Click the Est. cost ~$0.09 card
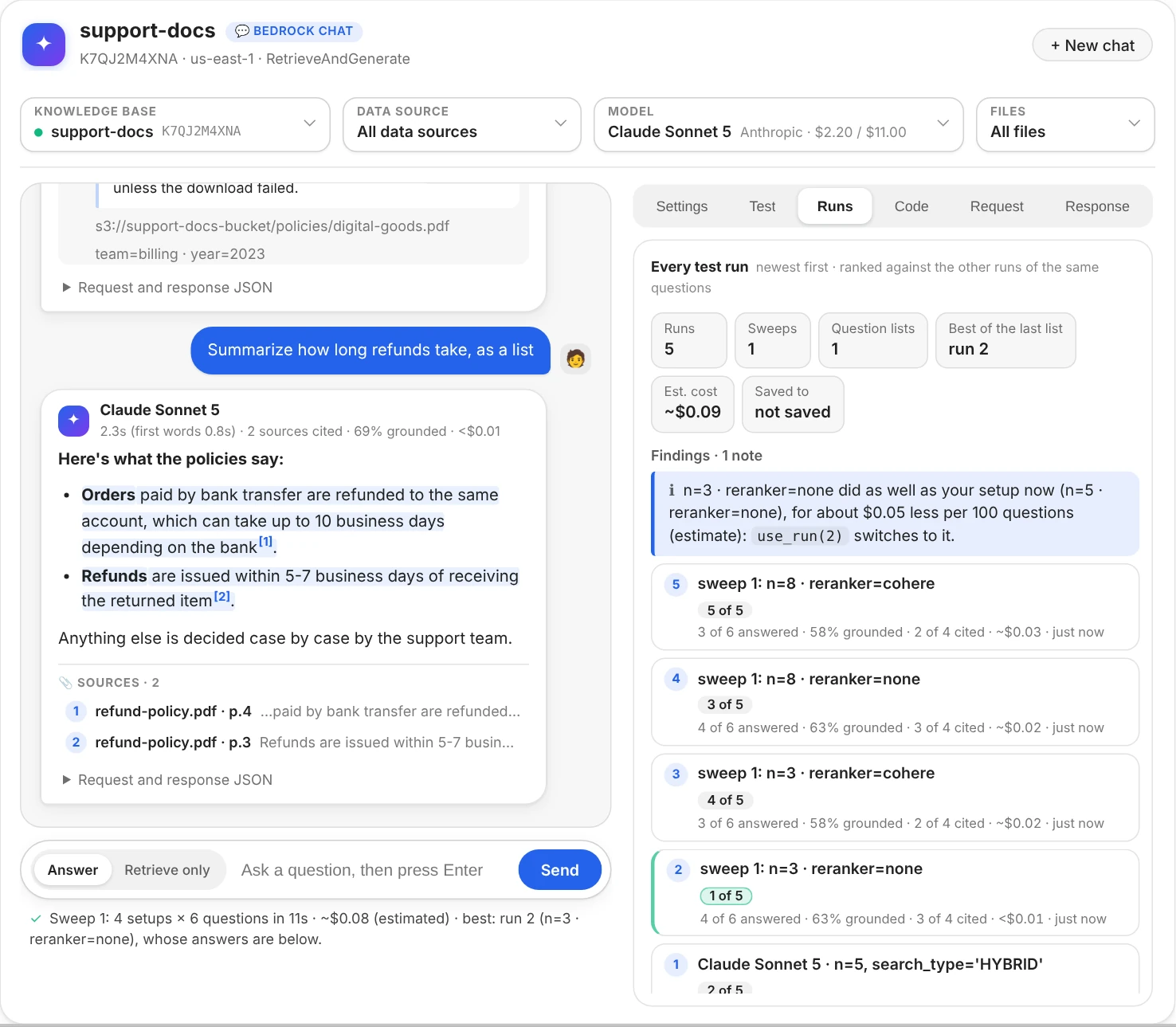1176x1027 pixels. [692, 404]
